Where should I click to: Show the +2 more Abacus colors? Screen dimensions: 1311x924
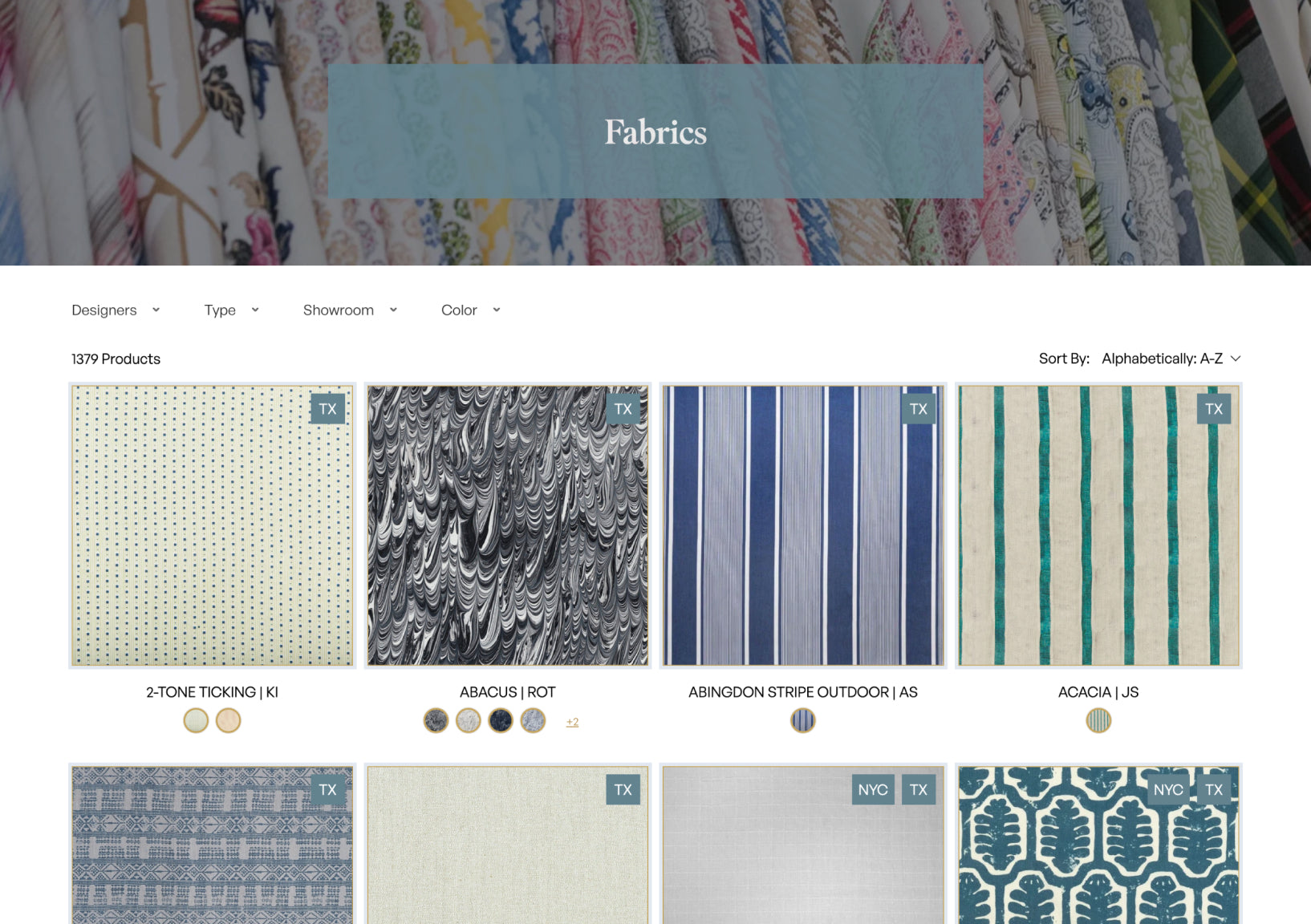(572, 722)
